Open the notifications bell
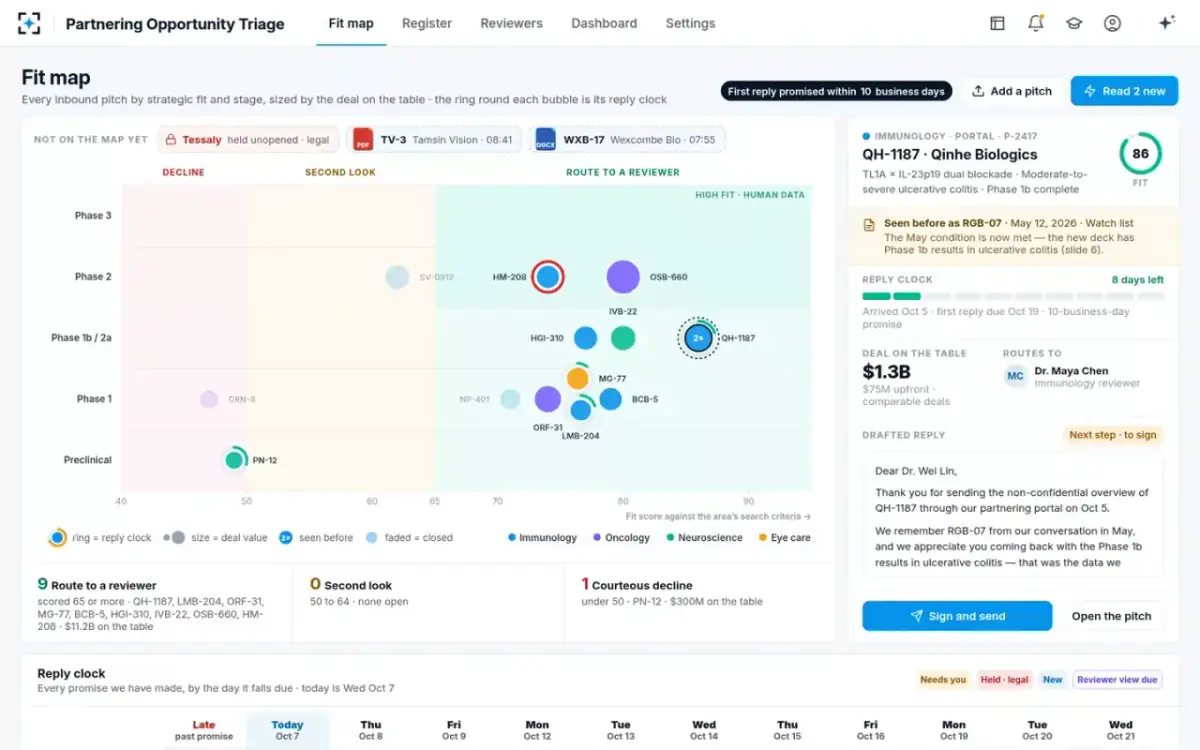Image resolution: width=1200 pixels, height=750 pixels. point(1036,23)
